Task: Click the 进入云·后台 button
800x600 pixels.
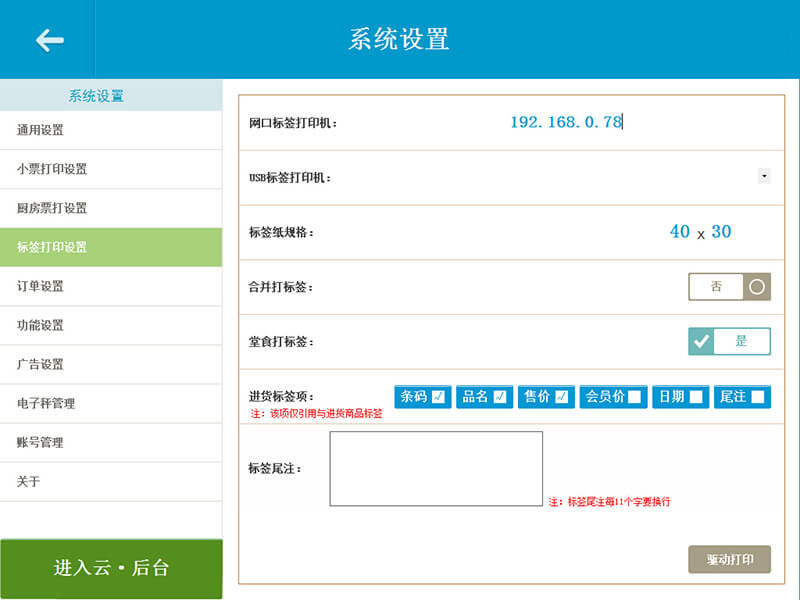Action: pyautogui.click(x=111, y=568)
